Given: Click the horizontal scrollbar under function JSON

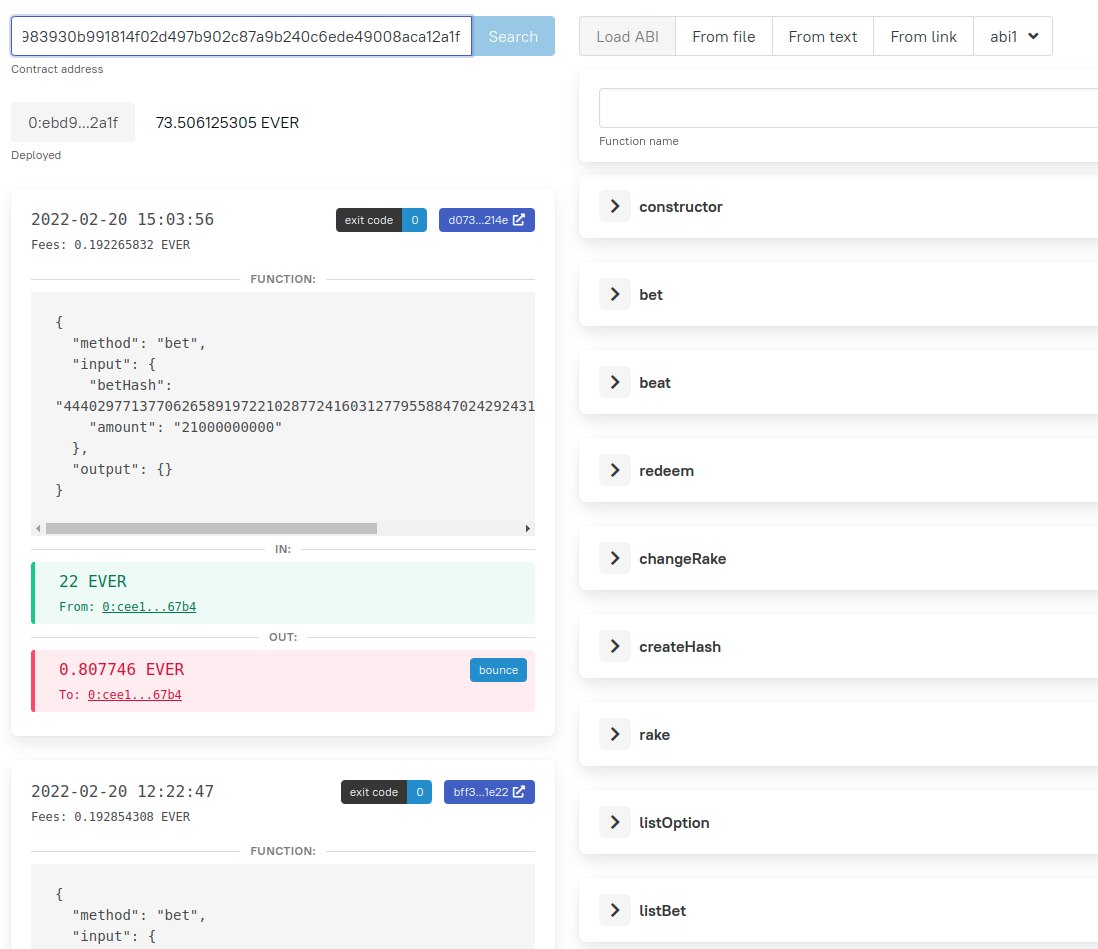Looking at the screenshot, I should pos(211,528).
